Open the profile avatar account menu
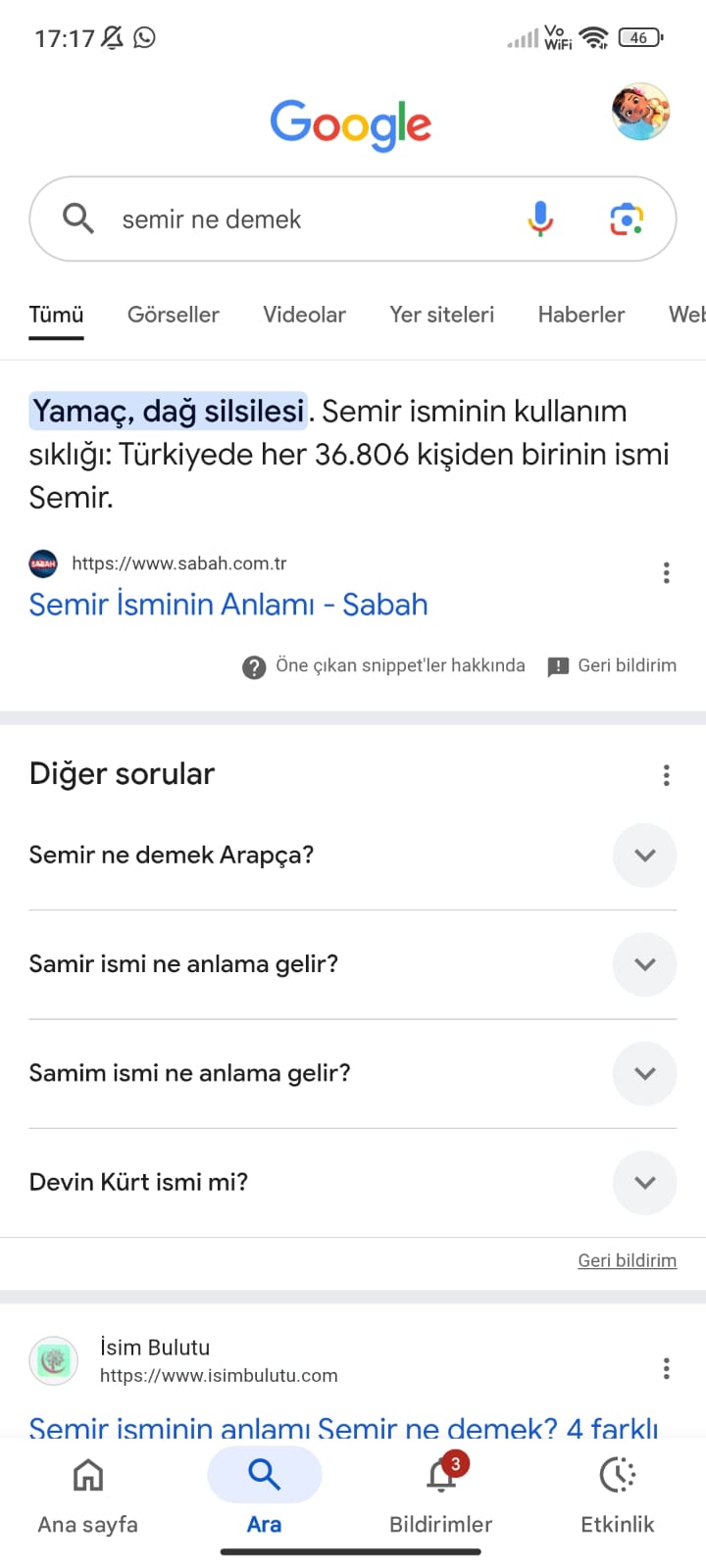The height and width of the screenshot is (1568, 706). 640,112
